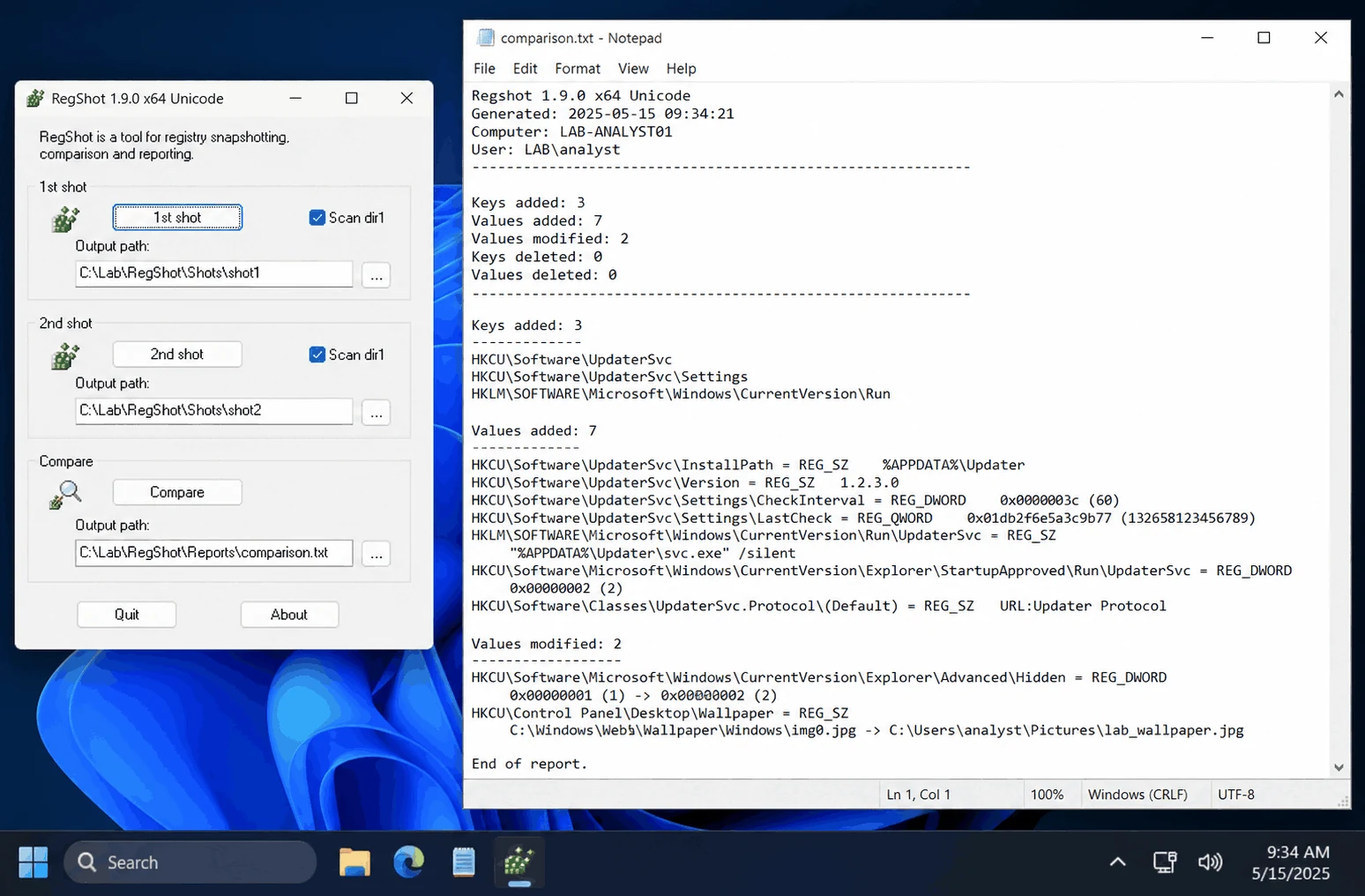Click the InstallPath = REG_SZ %APPDATA%\Updater line
Screen dimensions: 1365x896
[748, 465]
